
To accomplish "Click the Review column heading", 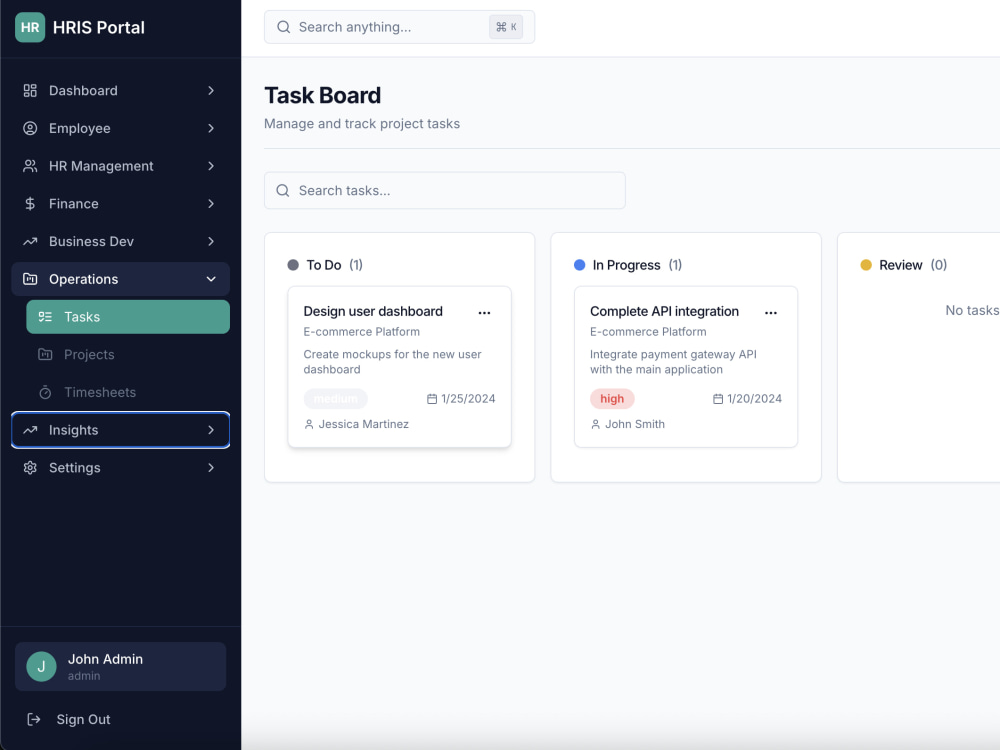I will [901, 265].
